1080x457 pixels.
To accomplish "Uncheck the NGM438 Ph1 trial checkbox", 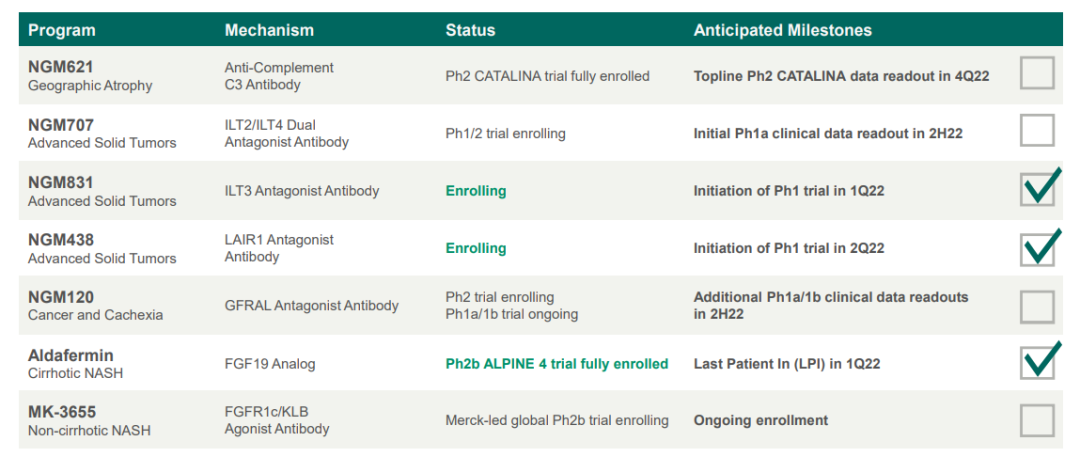I will [x=1037, y=248].
